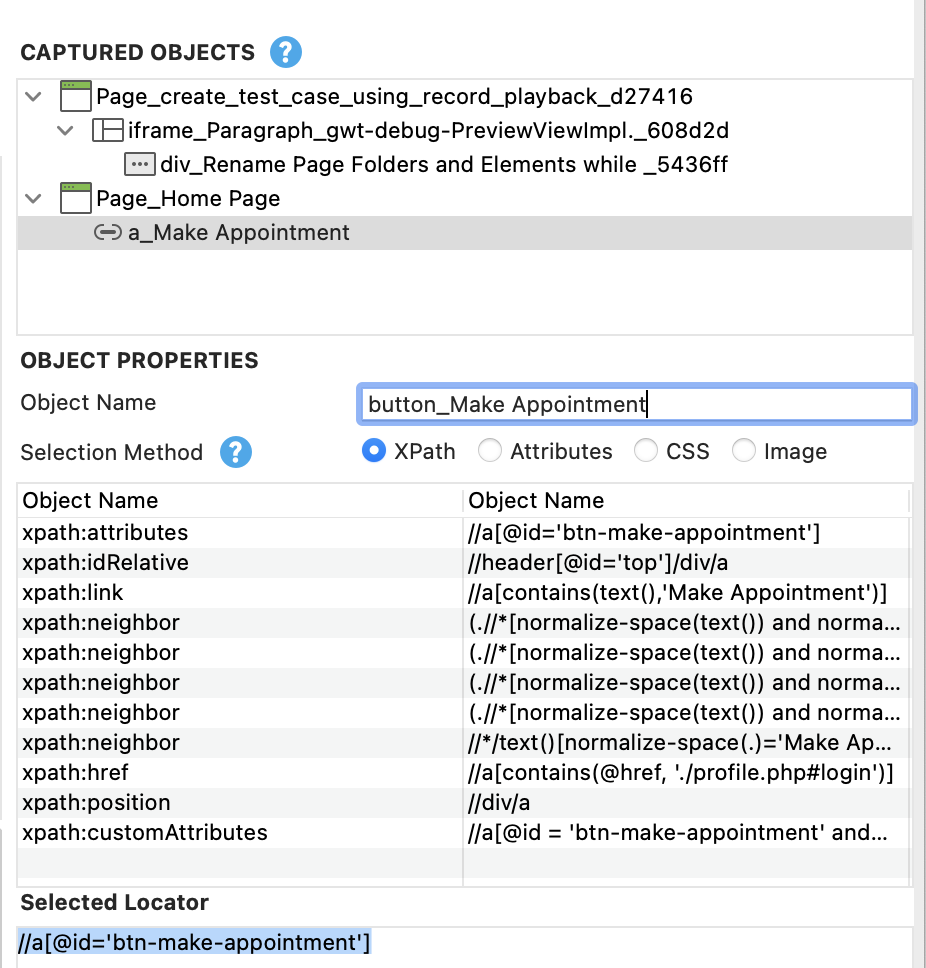
Task: Select the XPath radio button
Action: [372, 451]
